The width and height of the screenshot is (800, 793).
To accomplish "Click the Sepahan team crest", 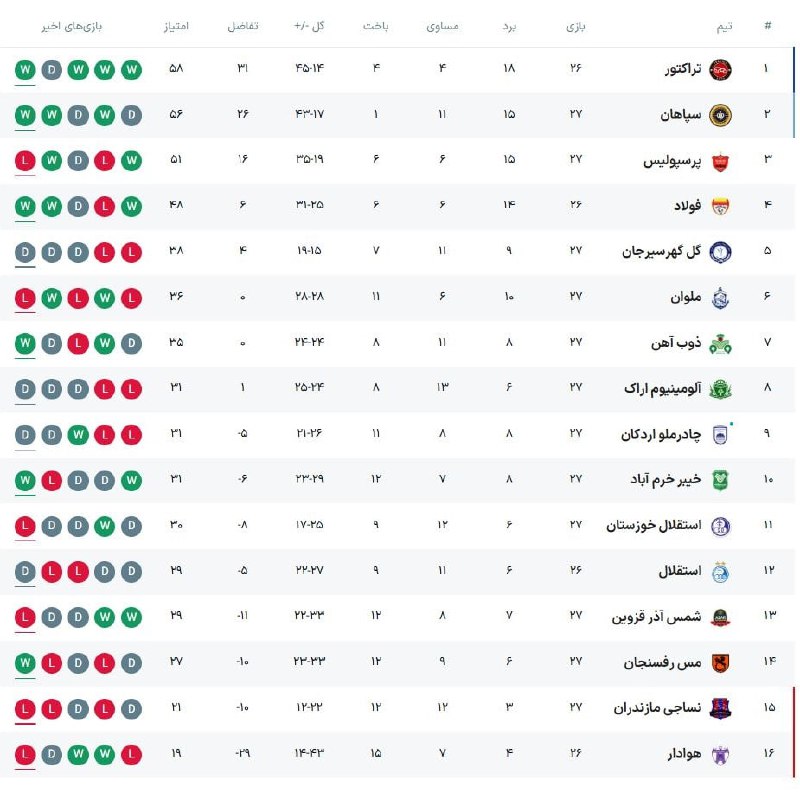I will 720,115.
